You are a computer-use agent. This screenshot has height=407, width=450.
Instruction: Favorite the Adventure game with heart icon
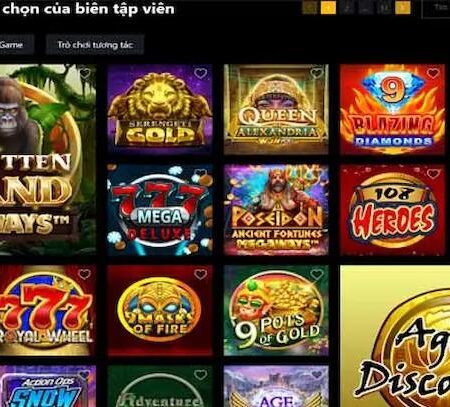coord(200,375)
